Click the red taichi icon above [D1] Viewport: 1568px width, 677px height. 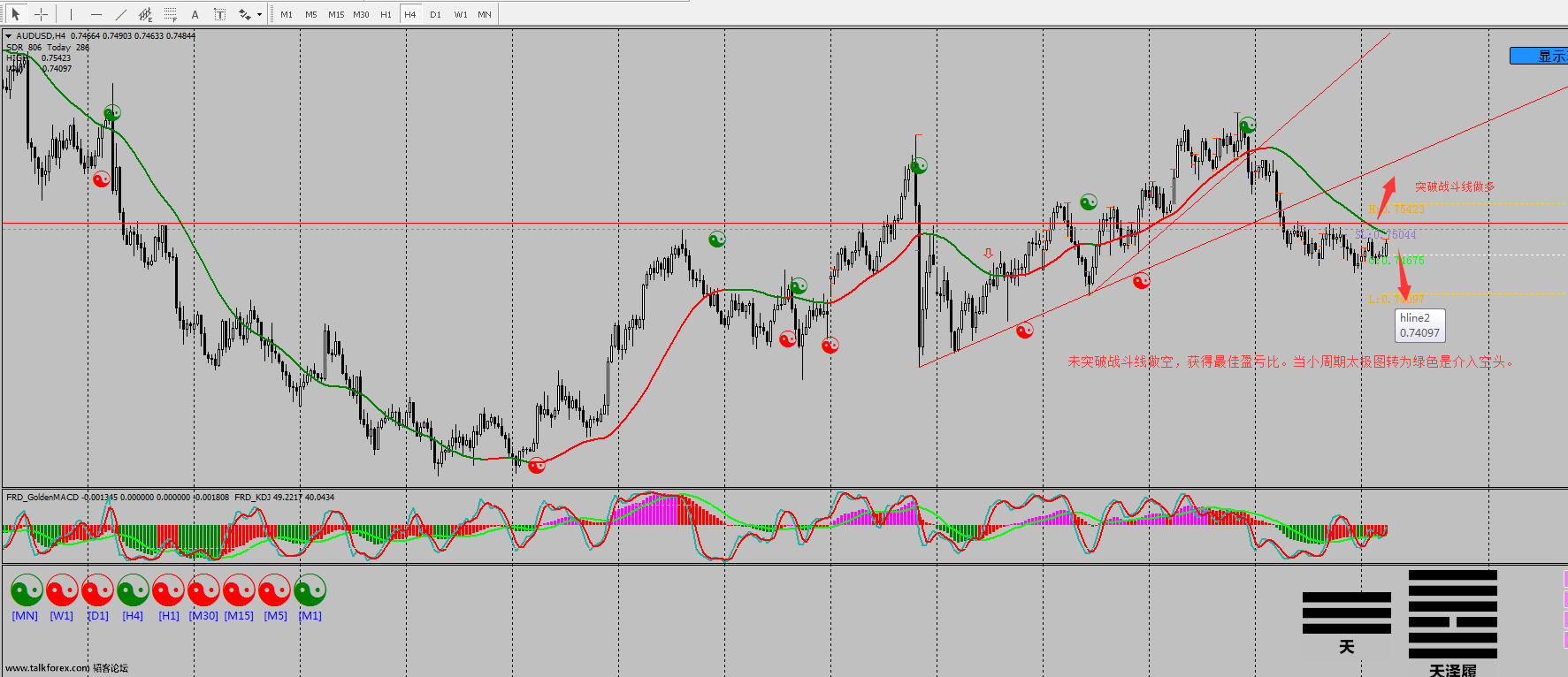(x=97, y=590)
